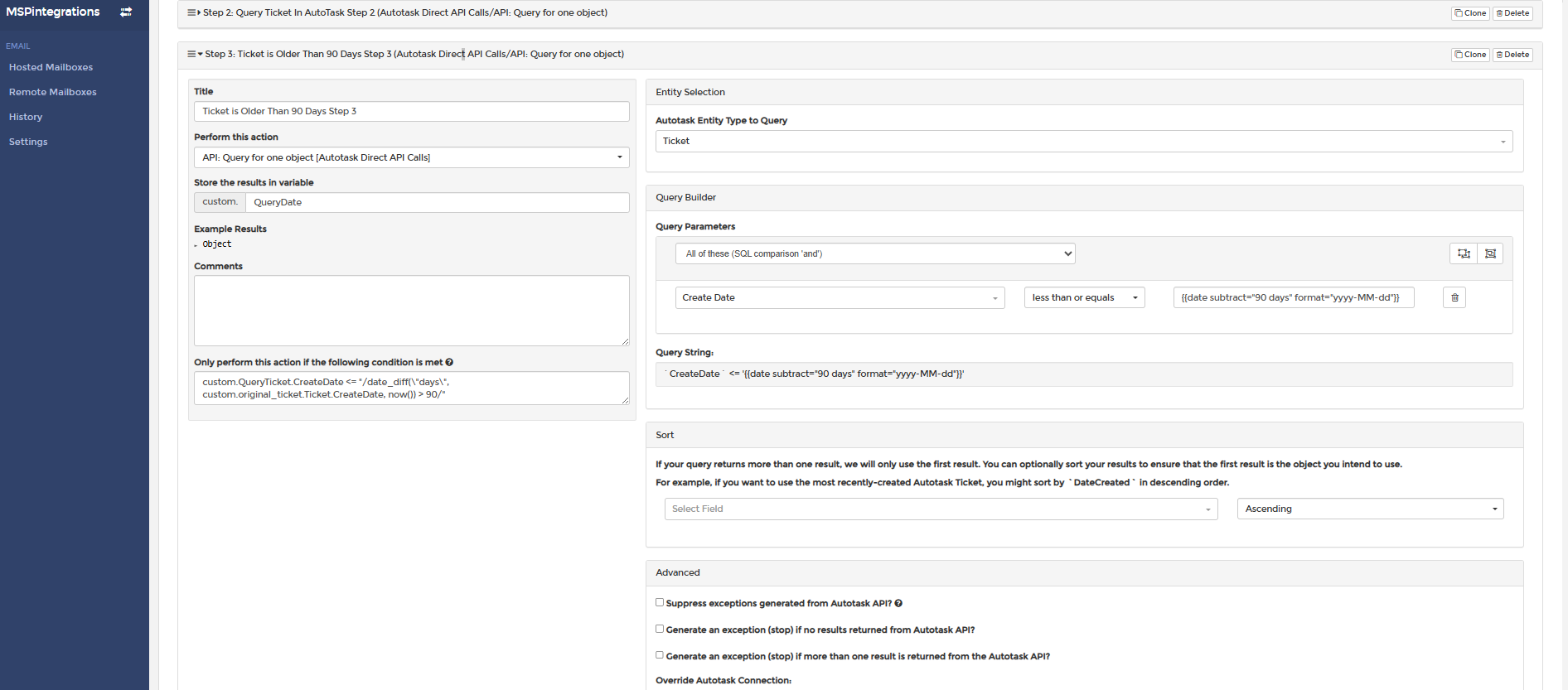Collapse Step 3 Ticket is Older Than 90 Days
This screenshot has height=690, width=1568.
tap(414, 54)
